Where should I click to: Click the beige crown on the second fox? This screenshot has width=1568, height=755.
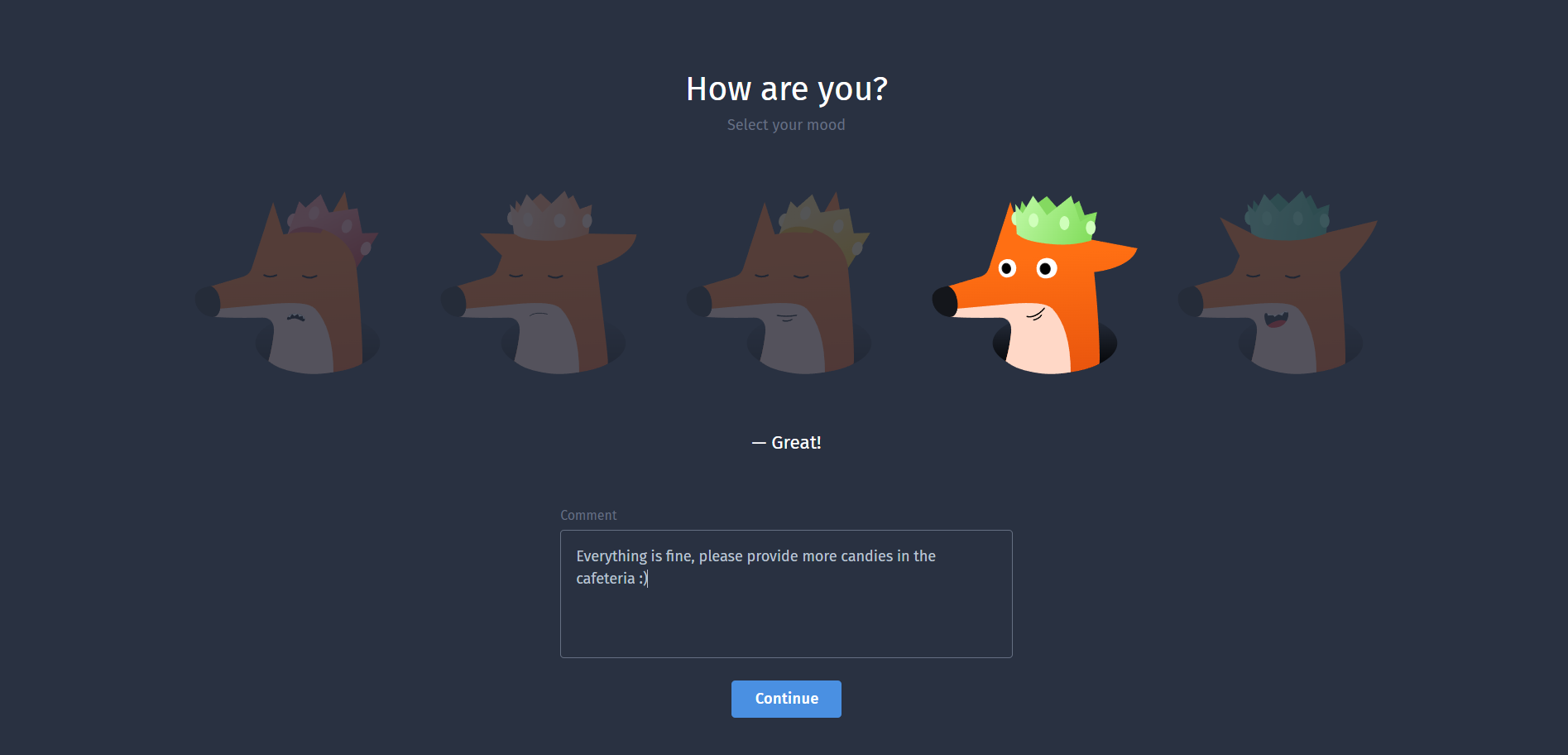(x=550, y=216)
